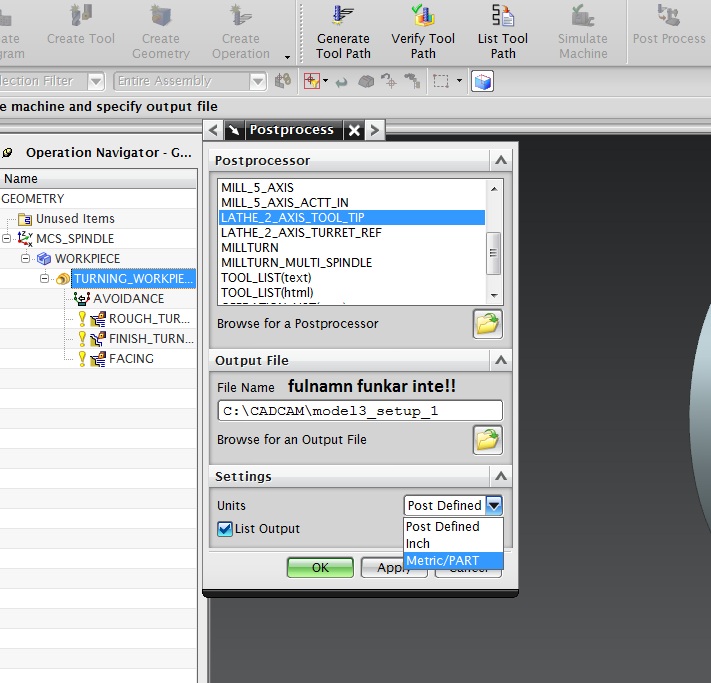The width and height of the screenshot is (711, 683).
Task: Click the Create Geometry icon
Action: pyautogui.click(x=161, y=15)
